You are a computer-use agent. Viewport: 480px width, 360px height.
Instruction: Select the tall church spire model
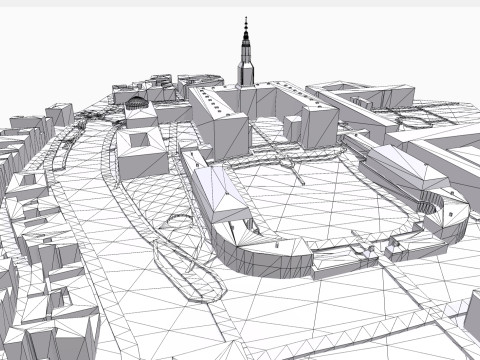[x=246, y=52]
